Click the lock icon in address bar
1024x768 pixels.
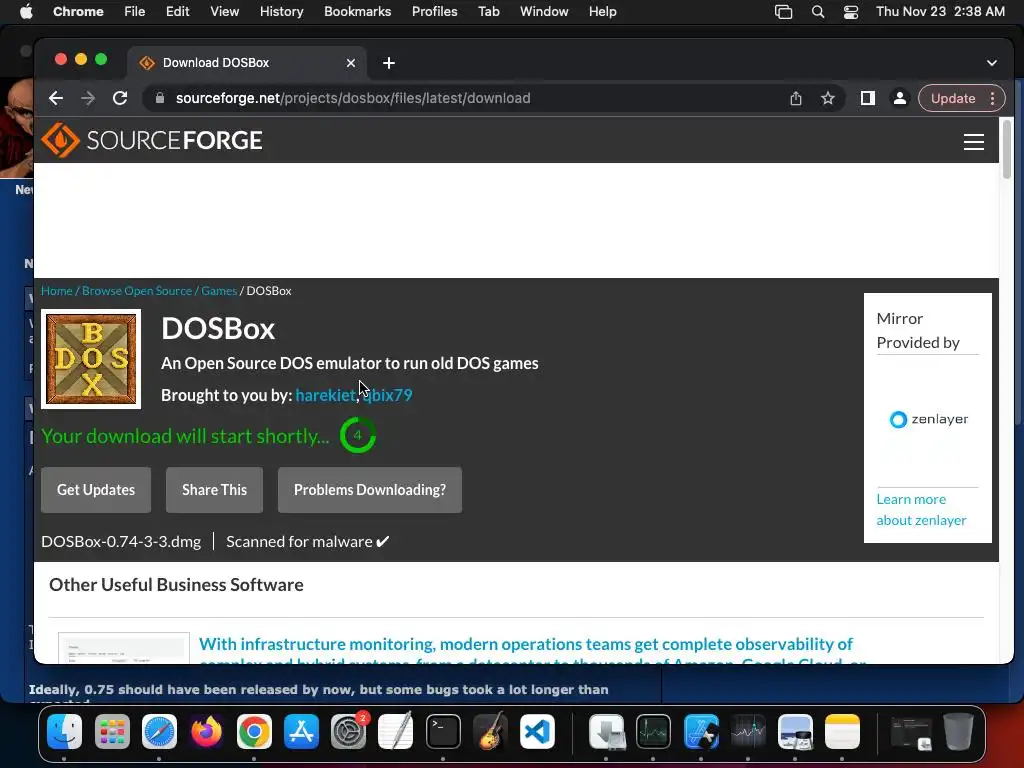159,99
